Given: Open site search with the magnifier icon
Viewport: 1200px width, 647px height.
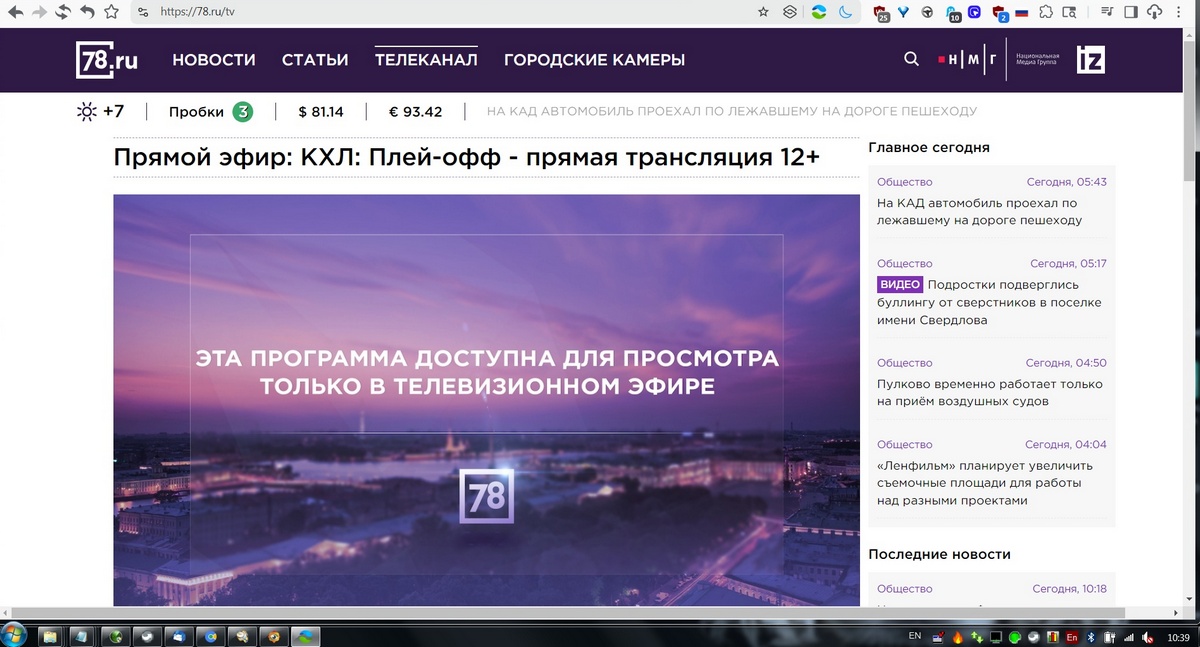Looking at the screenshot, I should 911,59.
